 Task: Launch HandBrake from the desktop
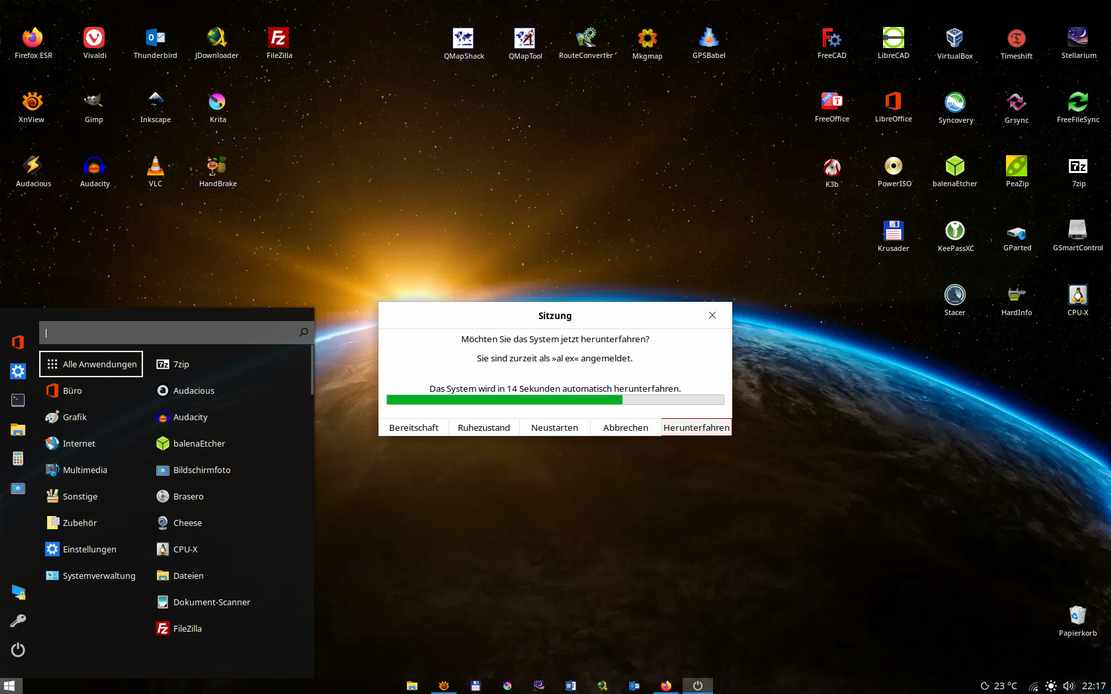217,167
